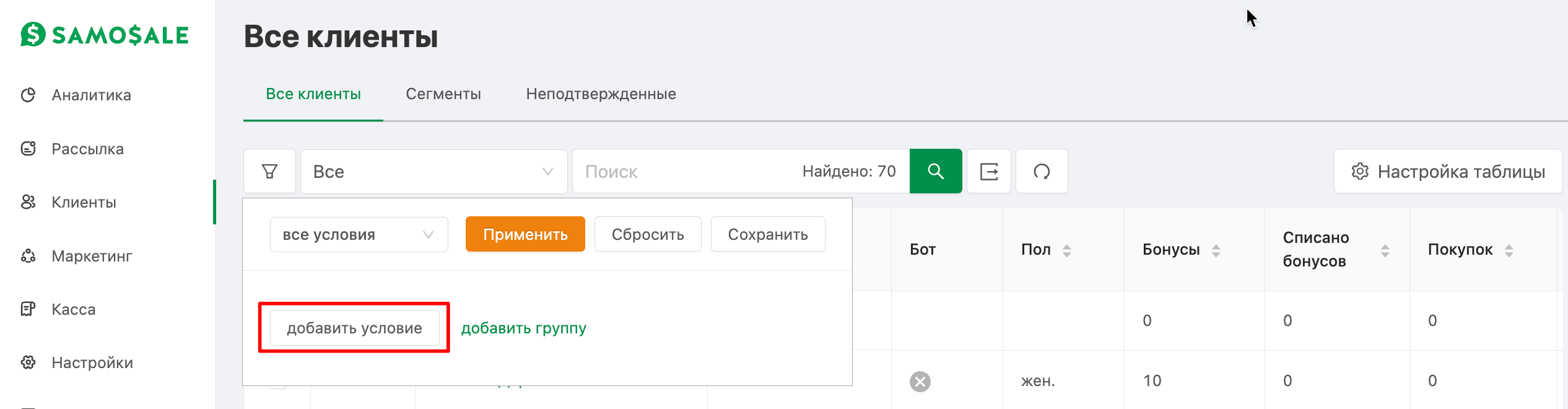The width and height of the screenshot is (1568, 409).
Task: Open Аналитика in the sidebar
Action: point(91,95)
